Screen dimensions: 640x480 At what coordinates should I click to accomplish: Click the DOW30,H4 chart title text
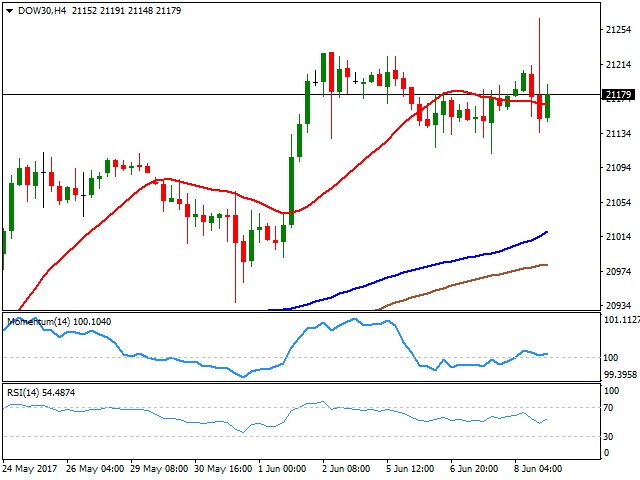pyautogui.click(x=41, y=10)
